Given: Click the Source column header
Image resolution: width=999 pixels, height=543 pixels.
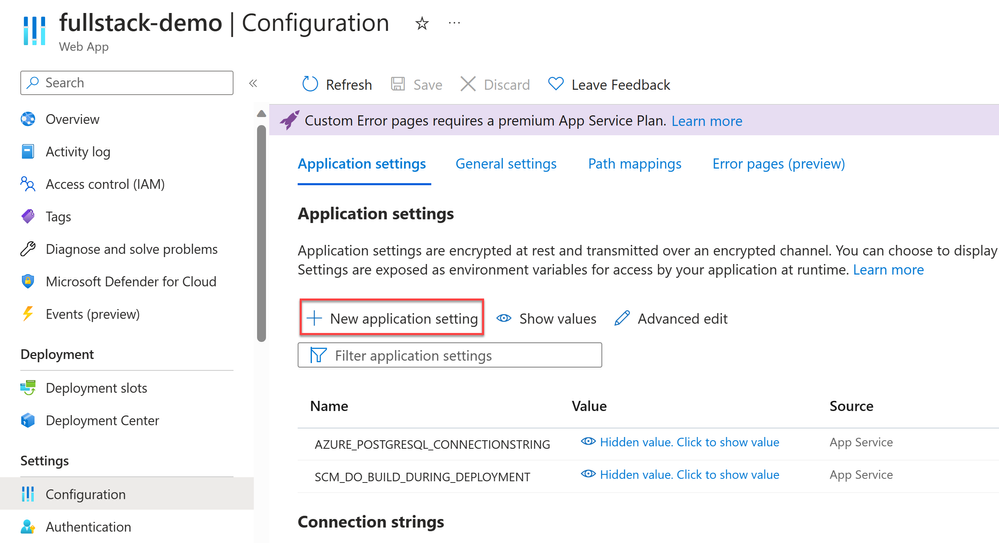Looking at the screenshot, I should click(x=851, y=406).
